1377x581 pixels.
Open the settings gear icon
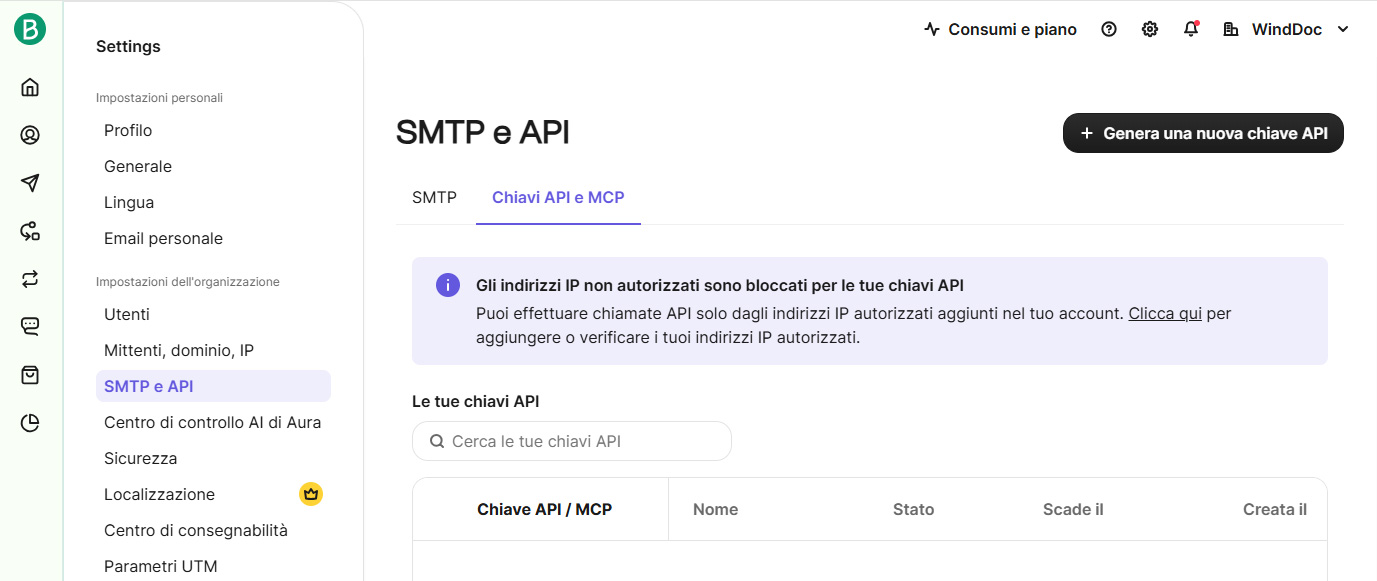1150,30
